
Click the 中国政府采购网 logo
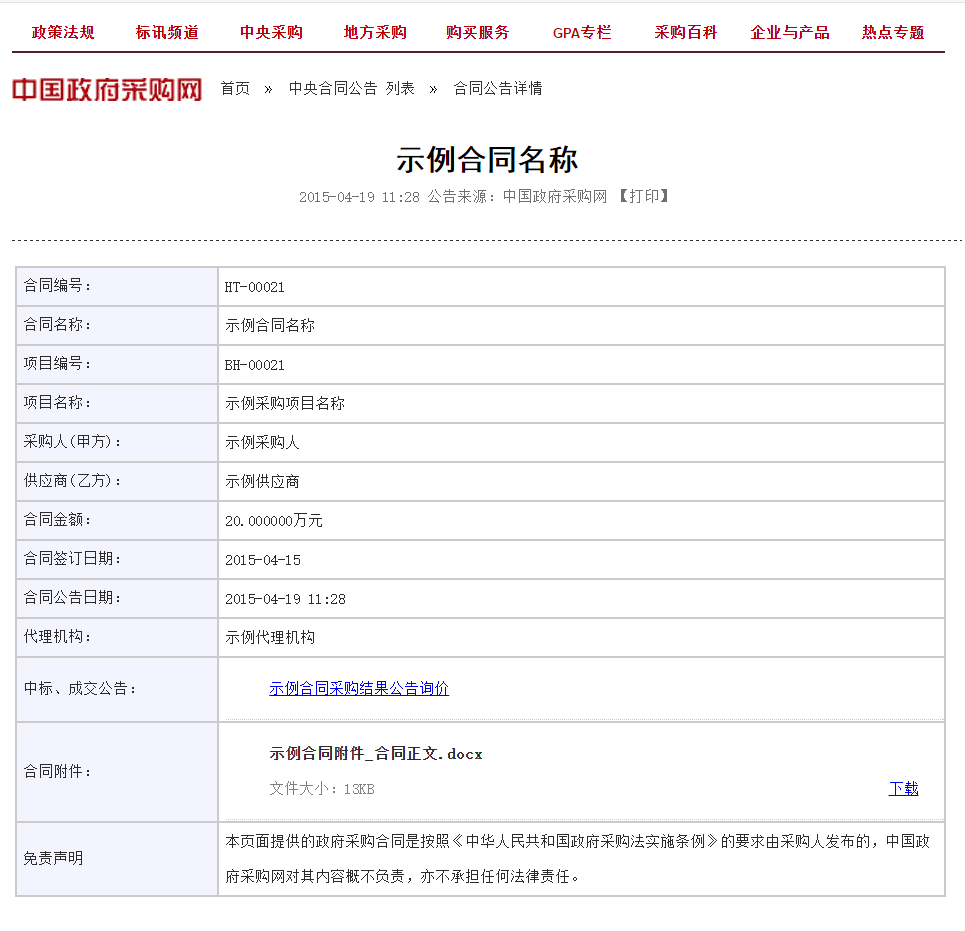pos(107,90)
